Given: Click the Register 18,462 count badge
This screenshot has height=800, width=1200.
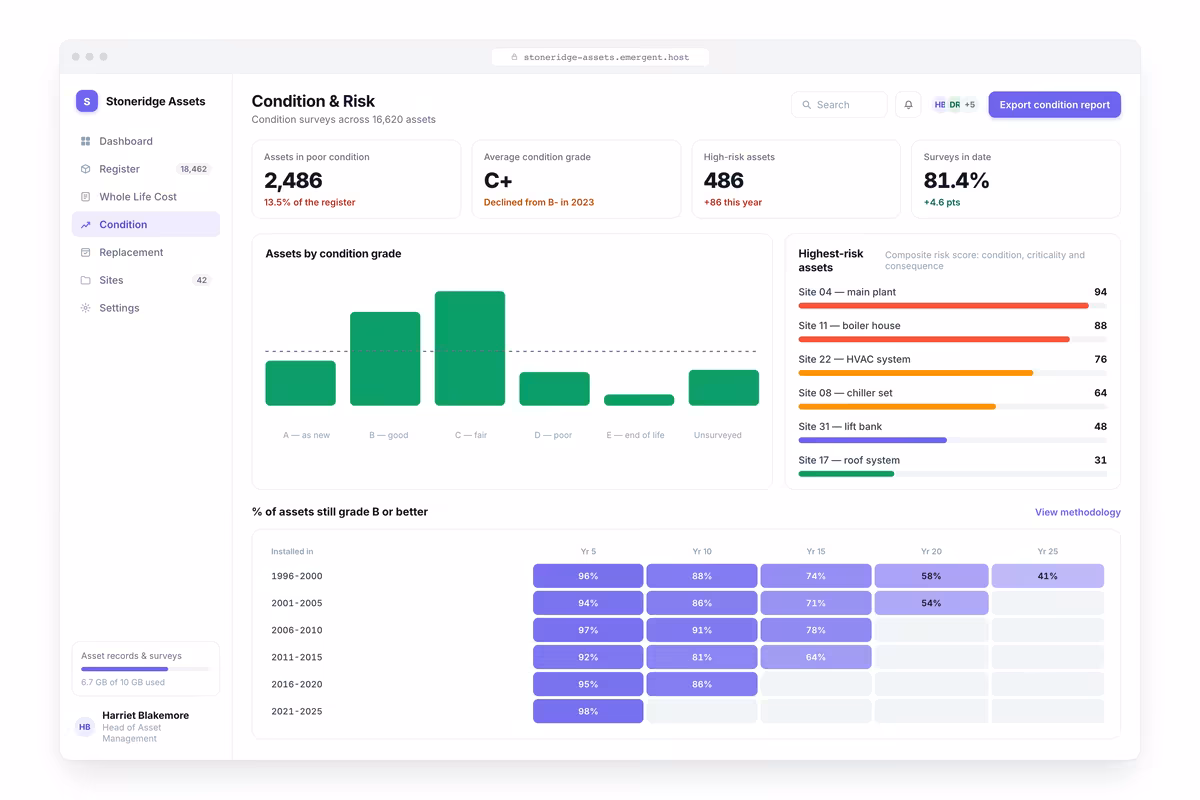Looking at the screenshot, I should point(193,169).
